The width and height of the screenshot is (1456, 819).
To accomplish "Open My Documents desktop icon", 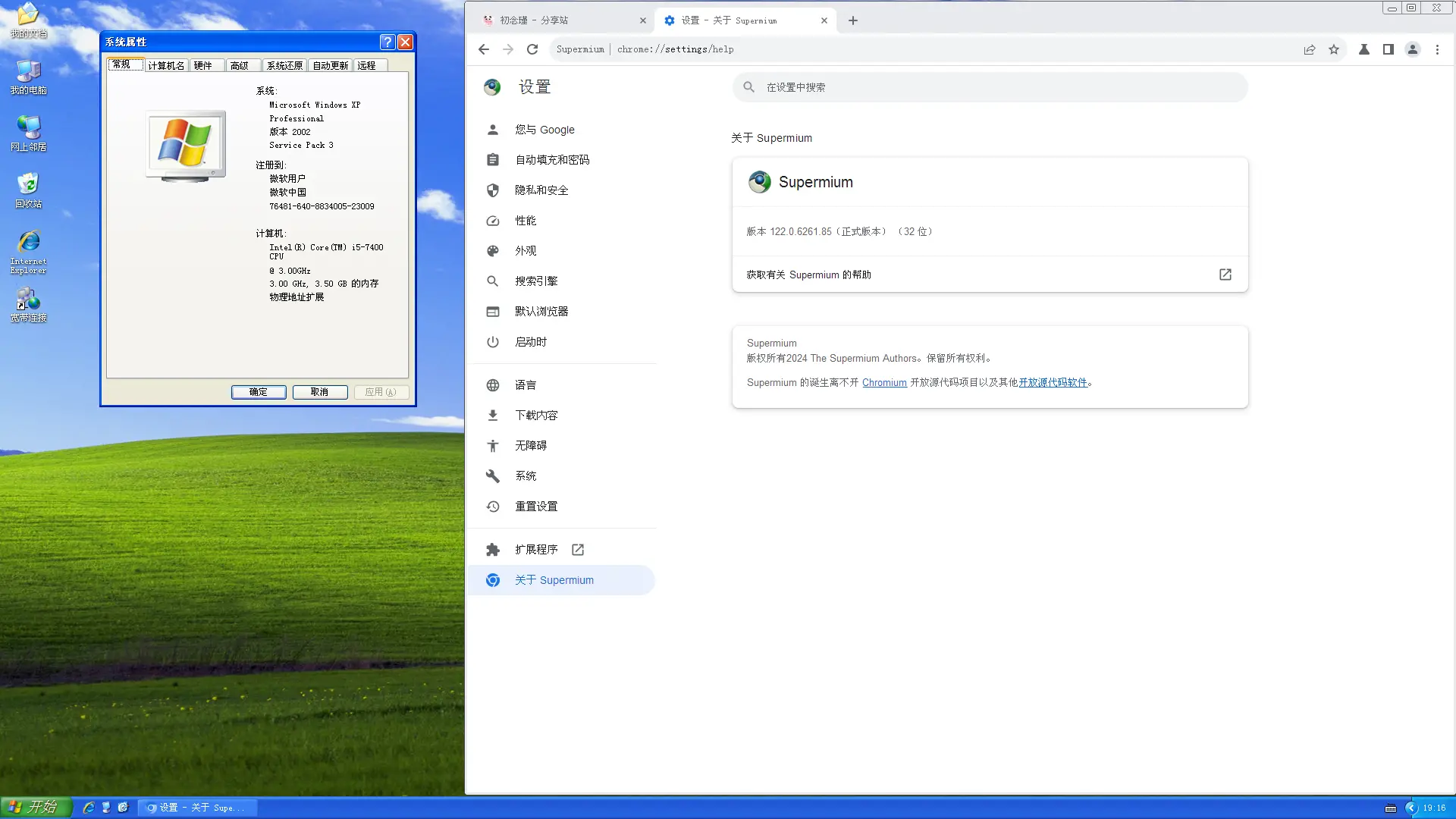I will (28, 20).
